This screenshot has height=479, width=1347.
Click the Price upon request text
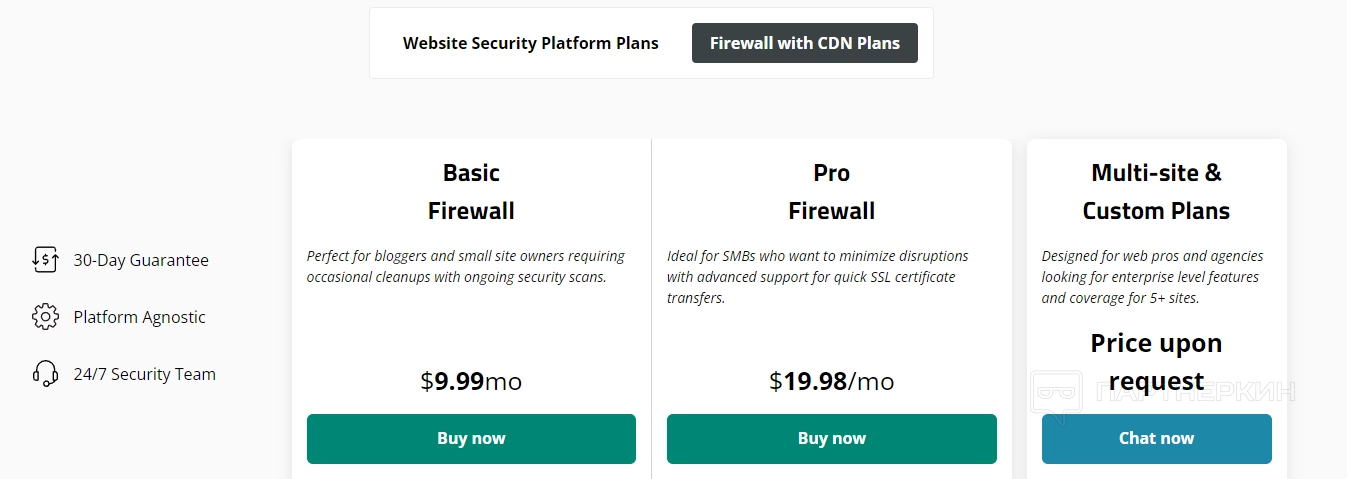[x=1157, y=362]
